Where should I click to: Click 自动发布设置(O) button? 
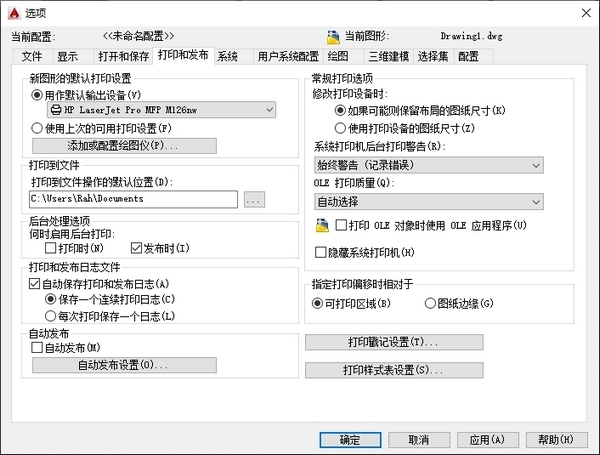[124, 365]
